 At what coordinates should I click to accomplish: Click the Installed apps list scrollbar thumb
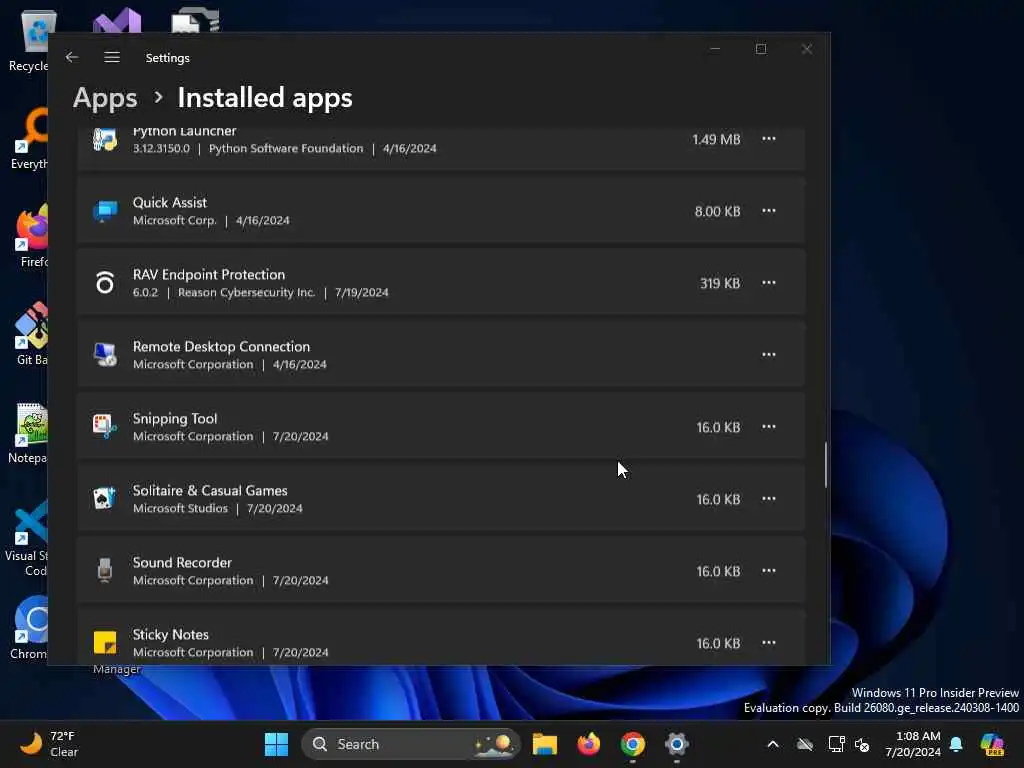tap(825, 465)
